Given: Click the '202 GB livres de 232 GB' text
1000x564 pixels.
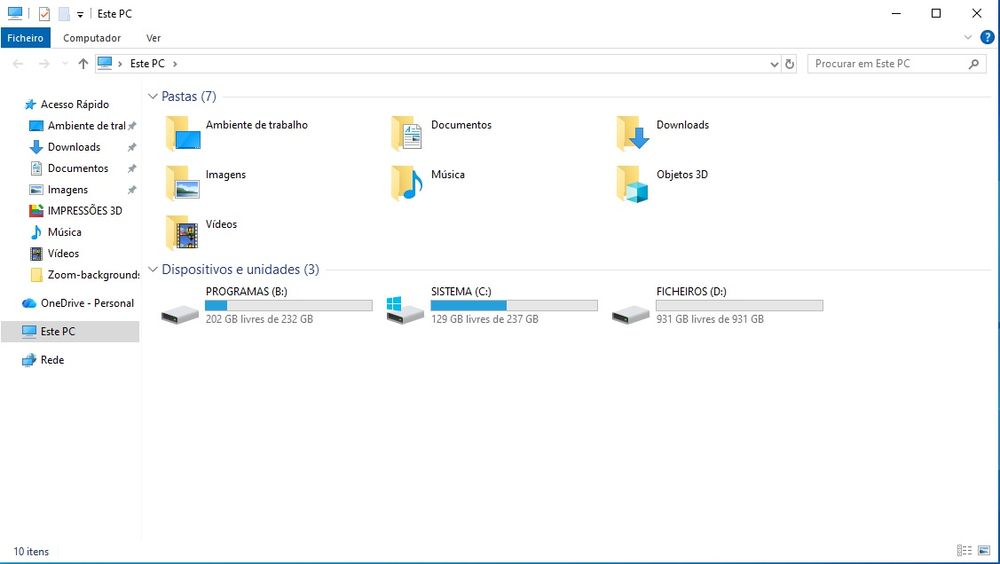Looking at the screenshot, I should coord(259,319).
